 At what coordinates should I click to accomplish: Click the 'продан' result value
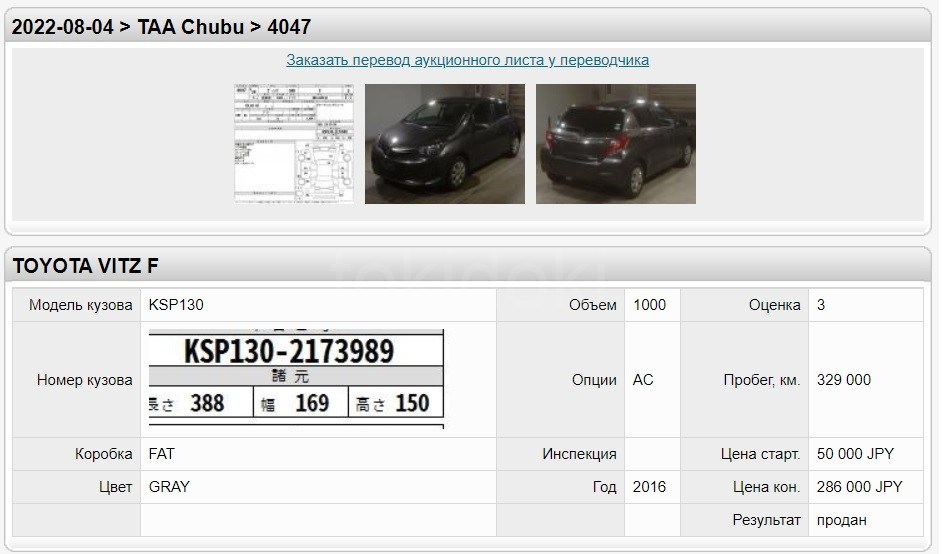842,520
